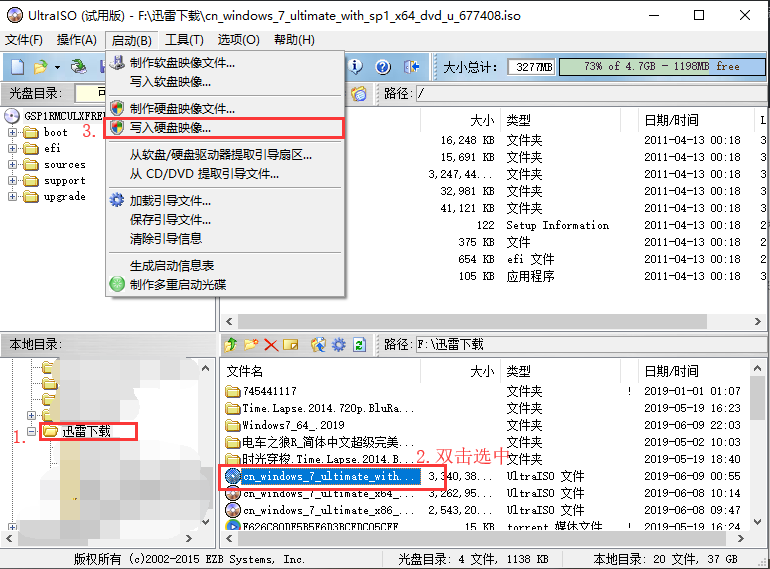Click local file list scrollbar down arrow
This screenshot has height=569, width=770.
[x=758, y=522]
